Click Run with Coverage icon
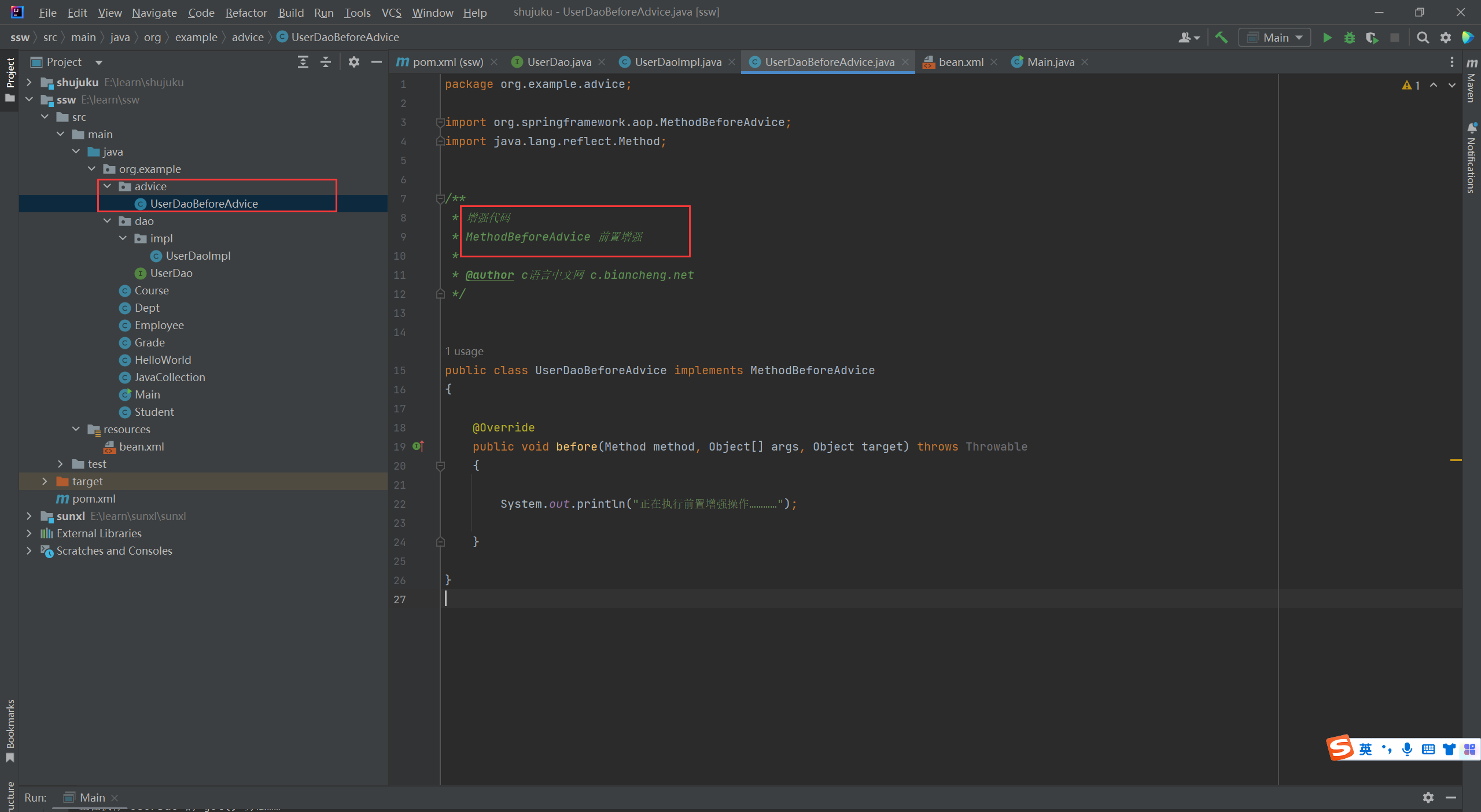Image resolution: width=1481 pixels, height=812 pixels. point(1372,38)
